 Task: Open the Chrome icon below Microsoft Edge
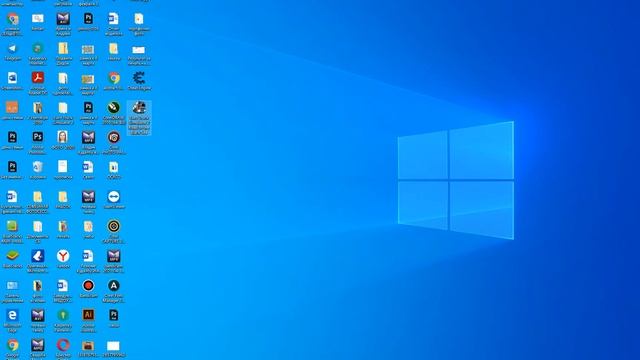13,345
